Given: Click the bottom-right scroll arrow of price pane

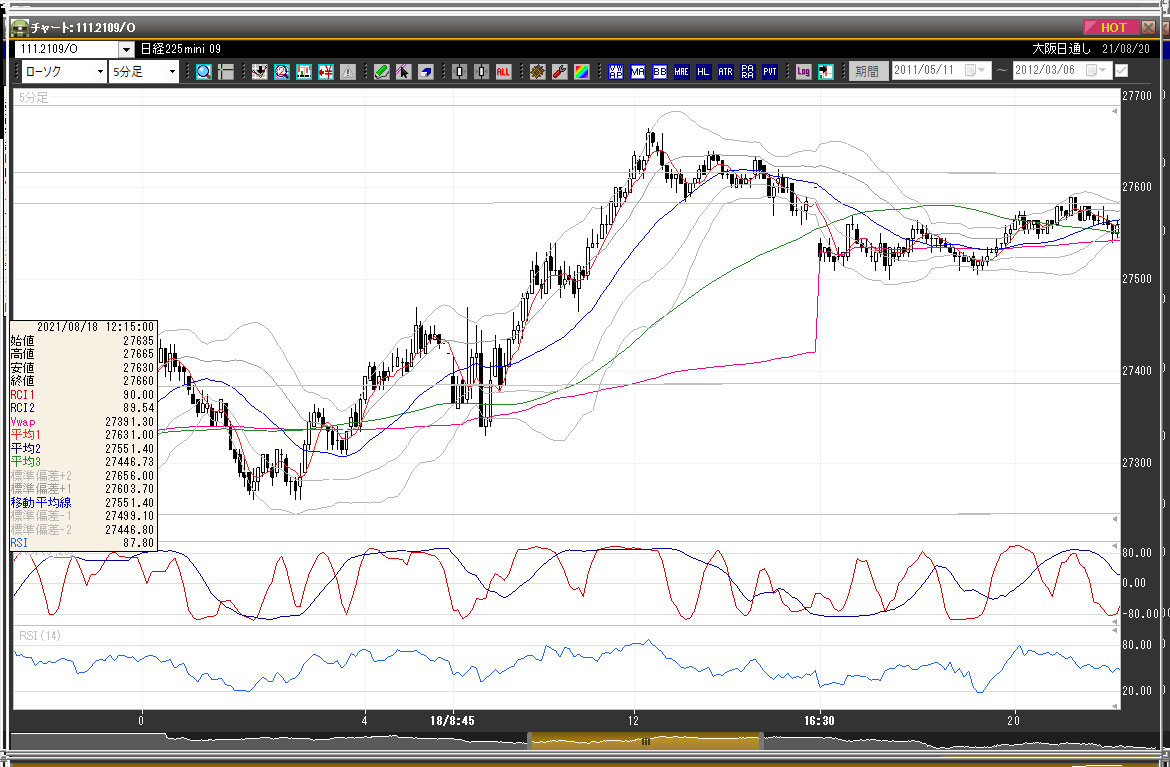Looking at the screenshot, I should point(1115,519).
